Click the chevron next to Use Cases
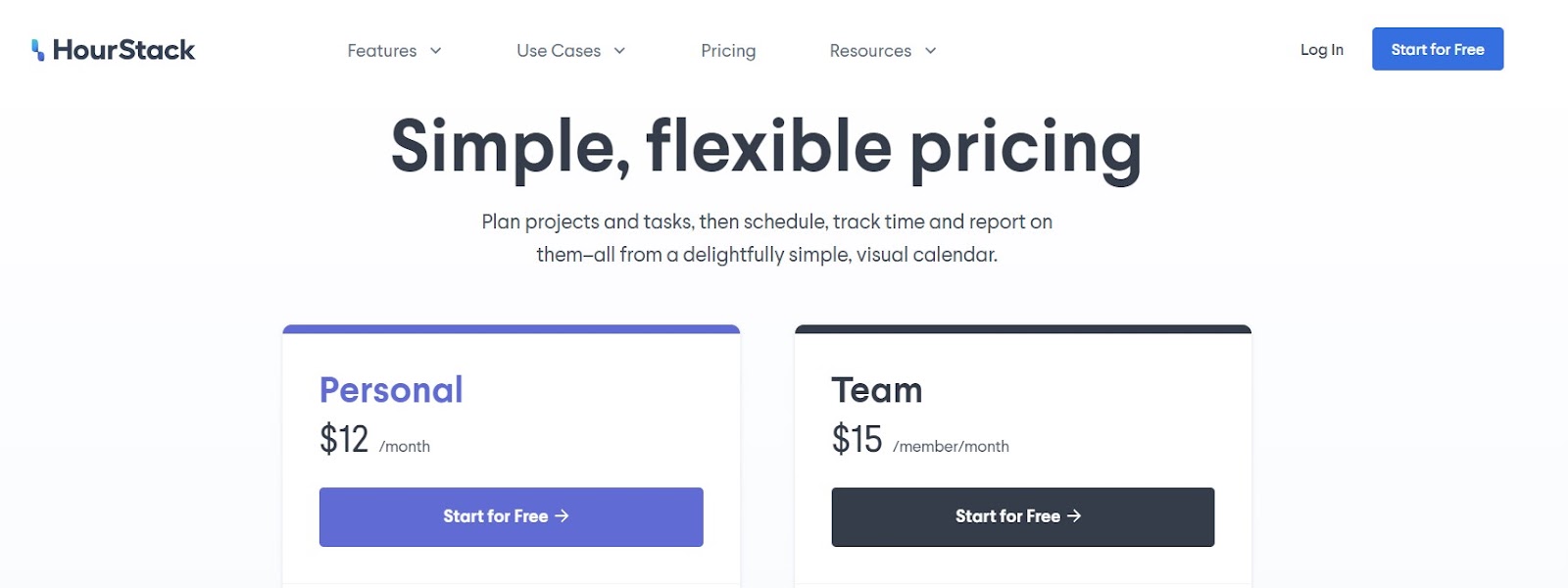Image resolution: width=1568 pixels, height=588 pixels. (x=618, y=51)
